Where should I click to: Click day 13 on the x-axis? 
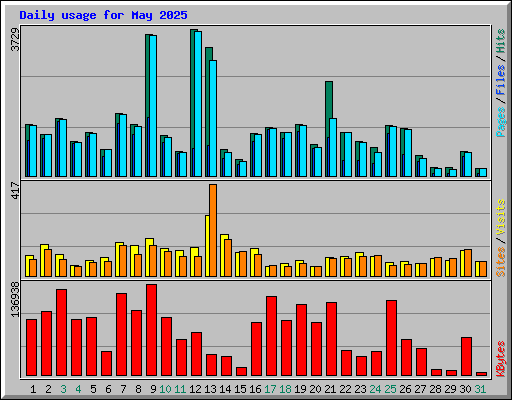pyautogui.click(x=210, y=389)
